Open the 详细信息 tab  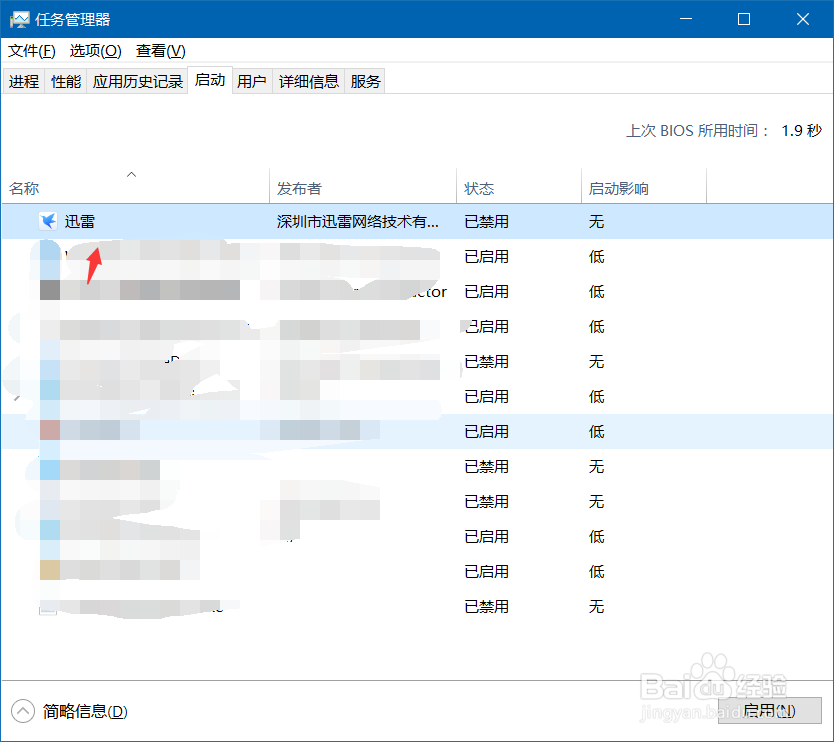308,81
